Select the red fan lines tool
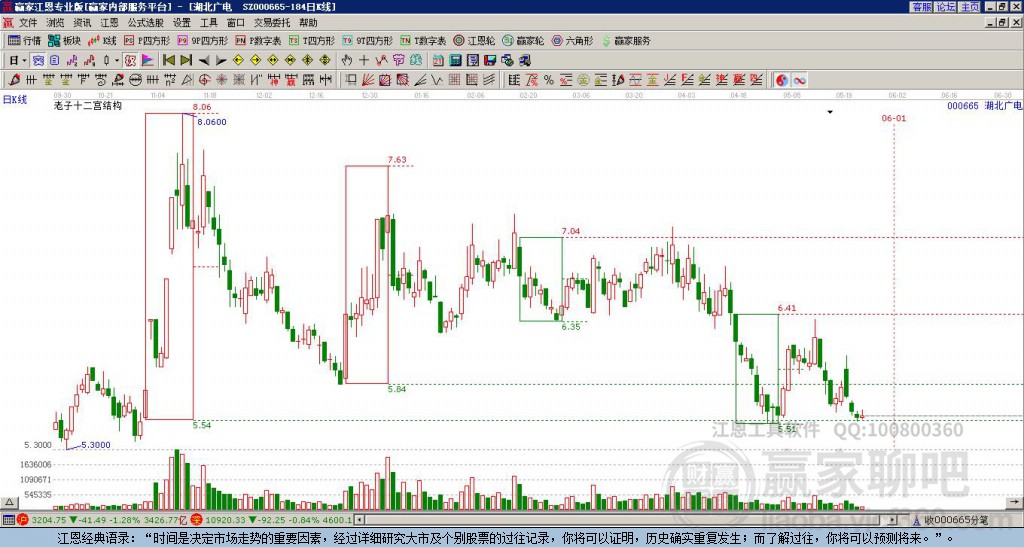1024x548 pixels. coord(368,80)
